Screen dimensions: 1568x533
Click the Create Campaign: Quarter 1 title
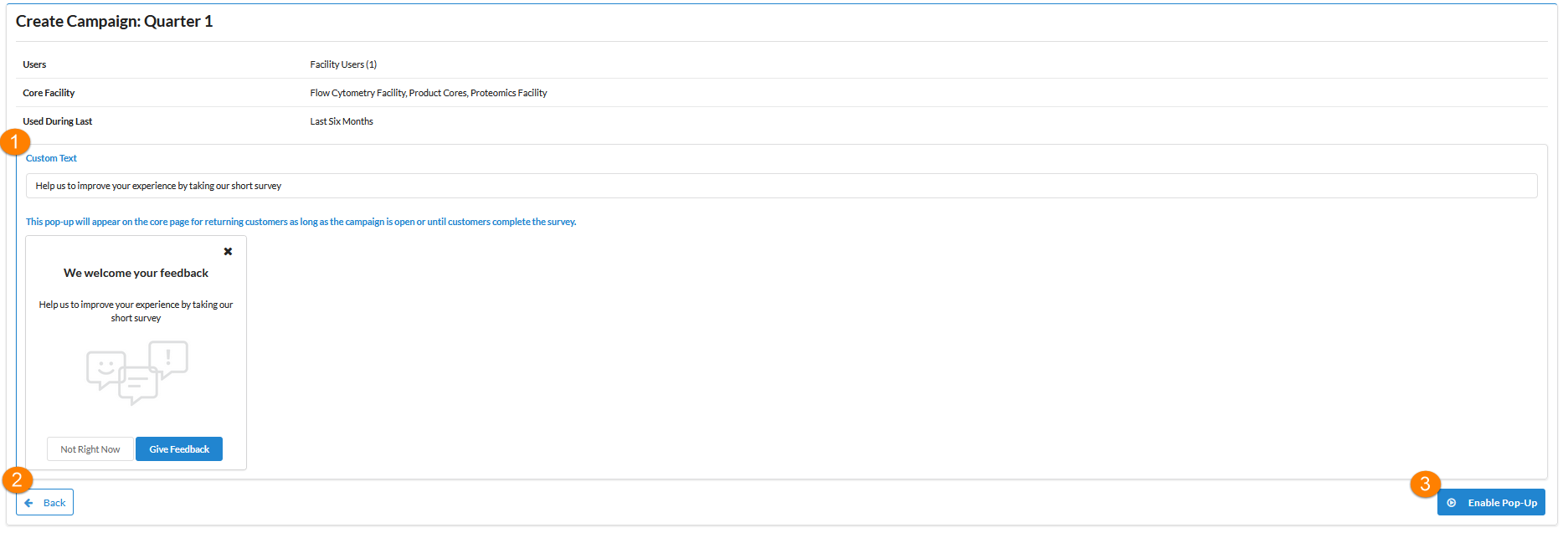coord(114,22)
